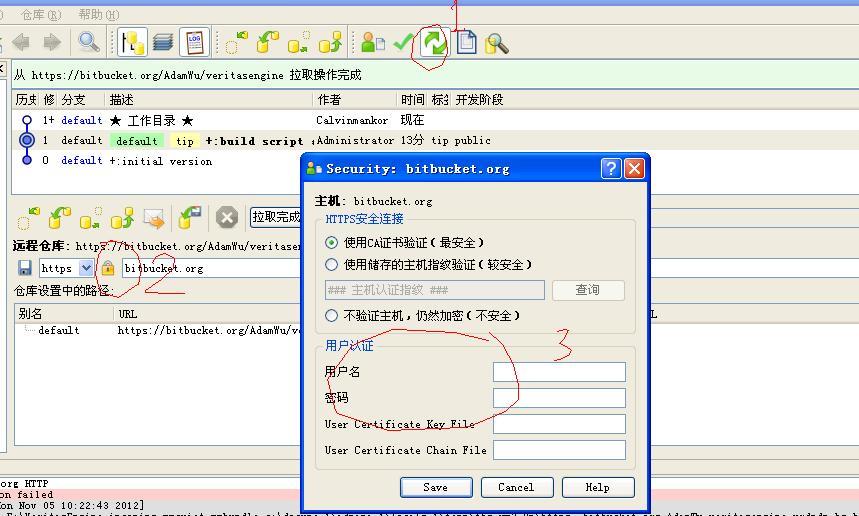Viewport: 859px width, 516px height.
Task: Click the Save button in Security dialog
Action: click(x=436, y=487)
